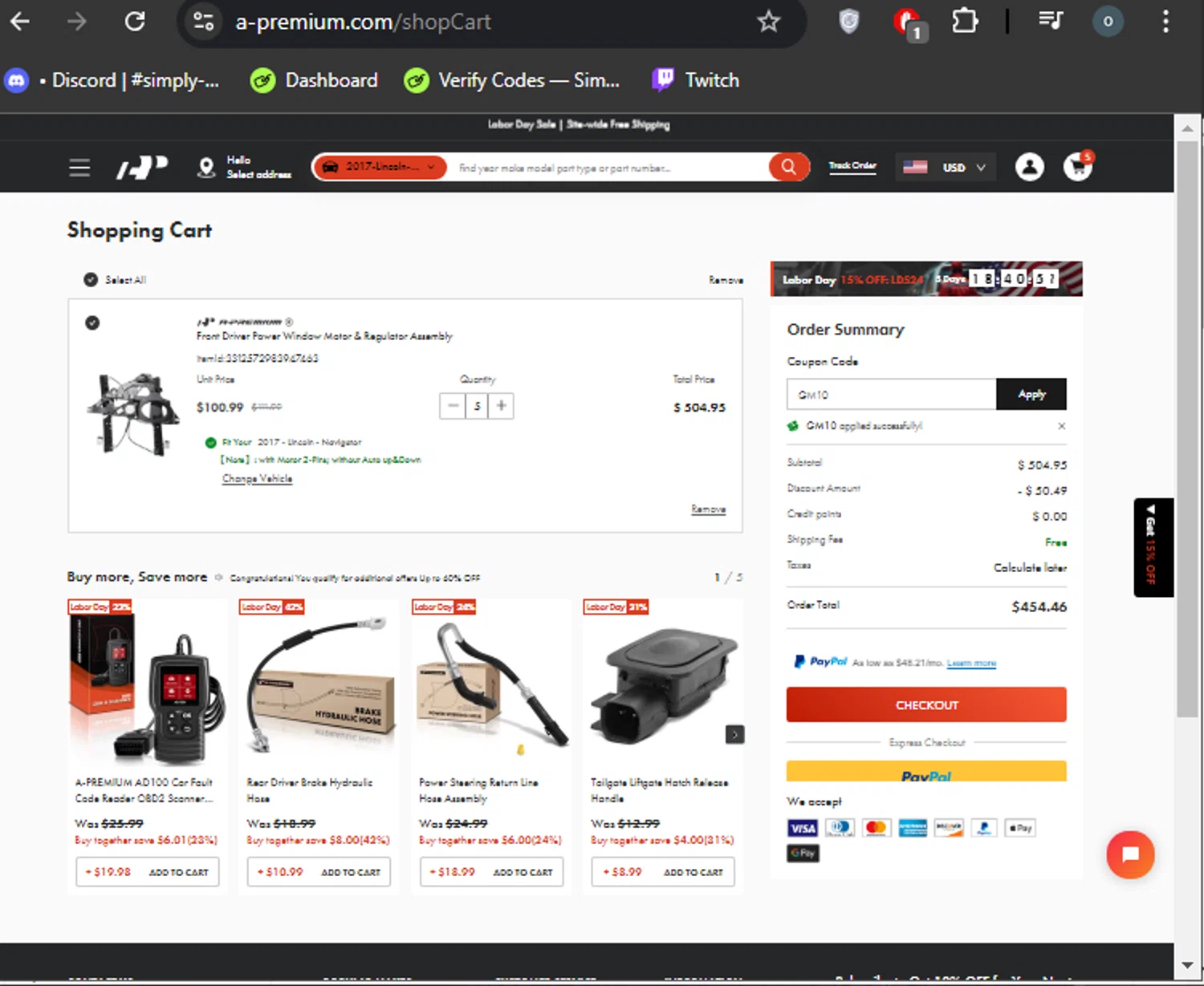Click the orange search magnifier button
1204x986 pixels.
coord(788,167)
